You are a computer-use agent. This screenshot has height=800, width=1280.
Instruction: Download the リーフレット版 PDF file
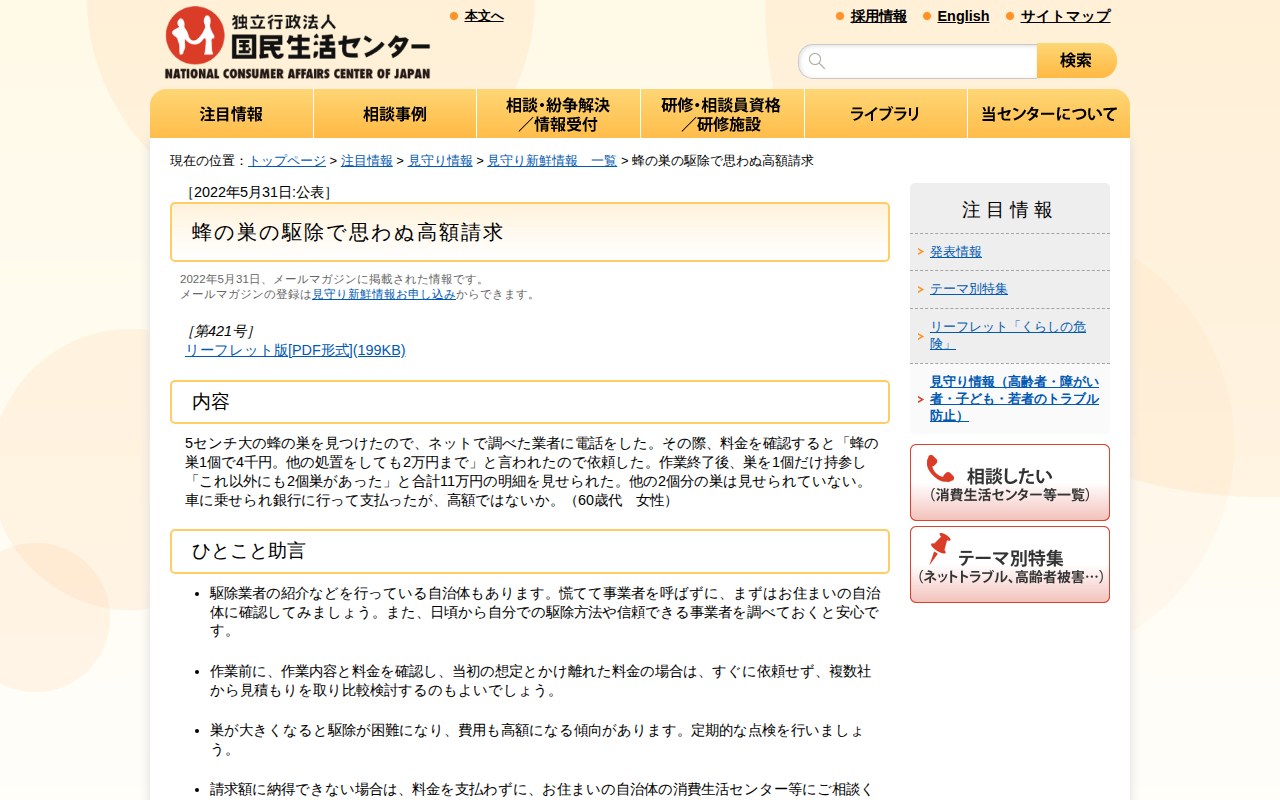(294, 351)
